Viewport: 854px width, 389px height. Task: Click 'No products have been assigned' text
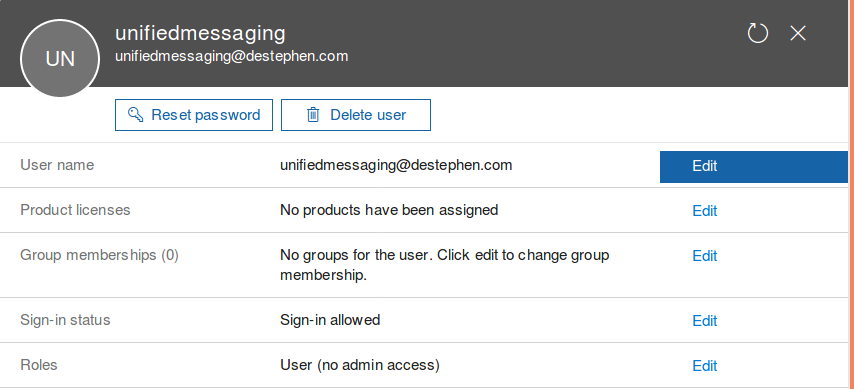pos(389,210)
